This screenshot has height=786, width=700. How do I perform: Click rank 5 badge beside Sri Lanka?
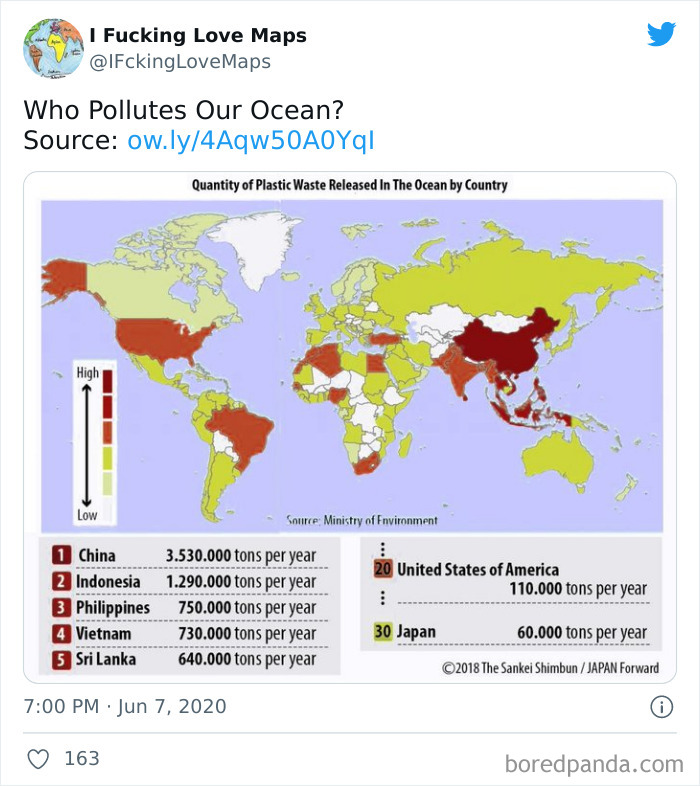[x=61, y=659]
